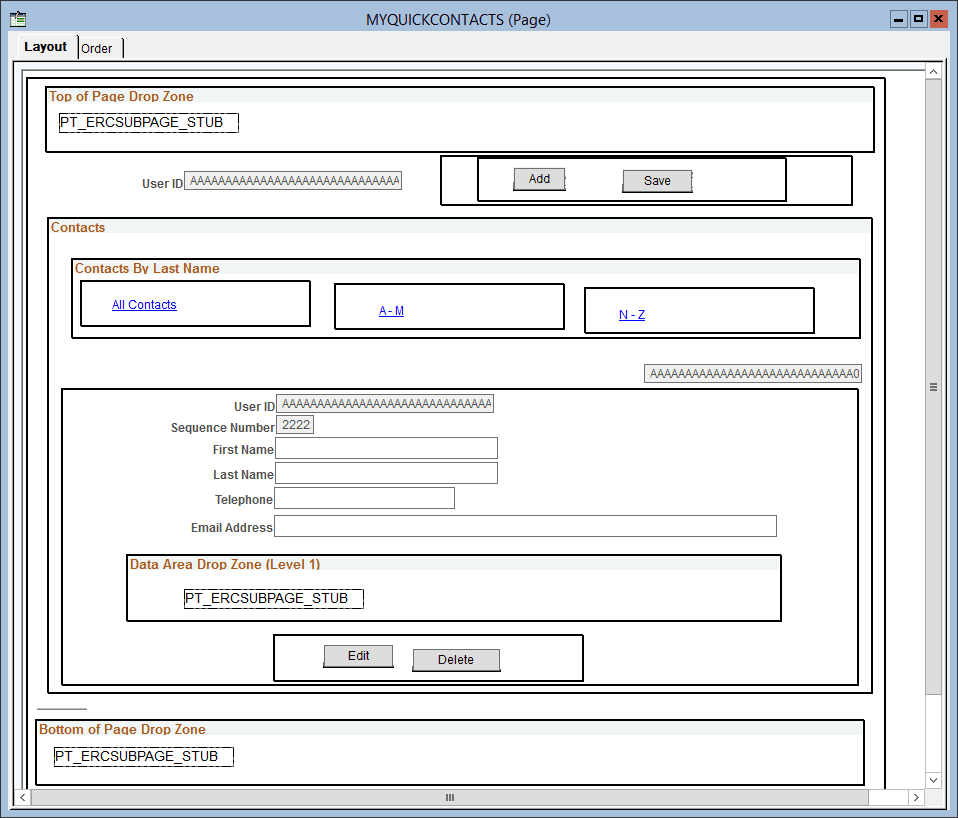Click the Email Address field
The image size is (958, 818).
point(527,525)
